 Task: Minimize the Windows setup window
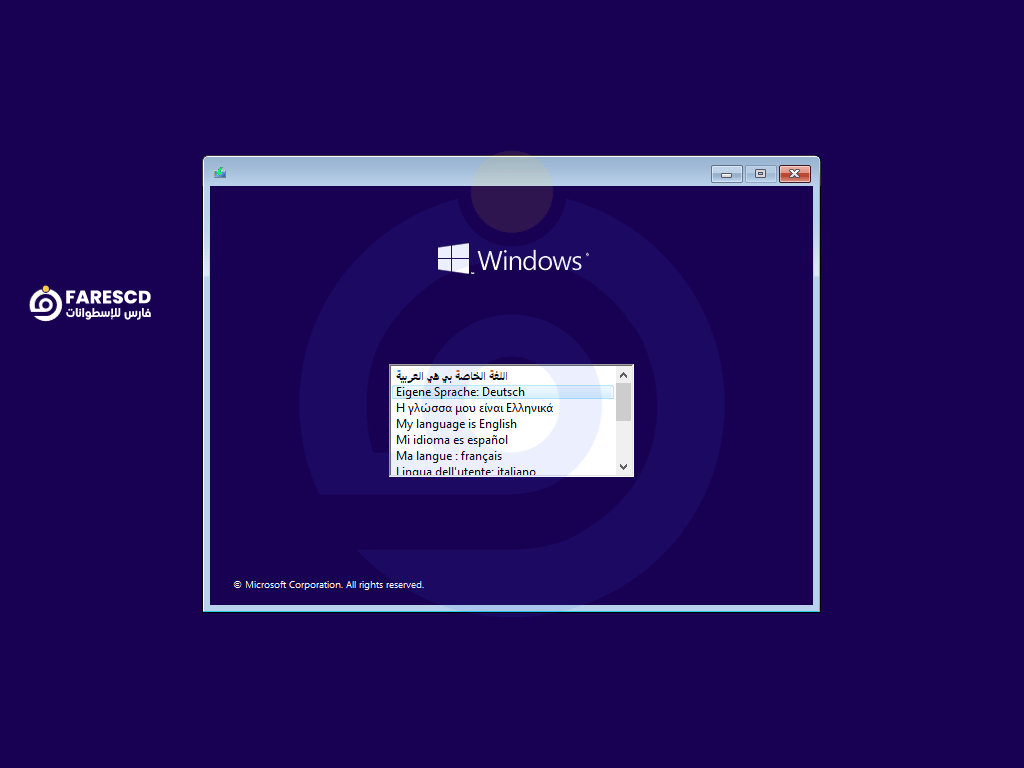coord(726,174)
